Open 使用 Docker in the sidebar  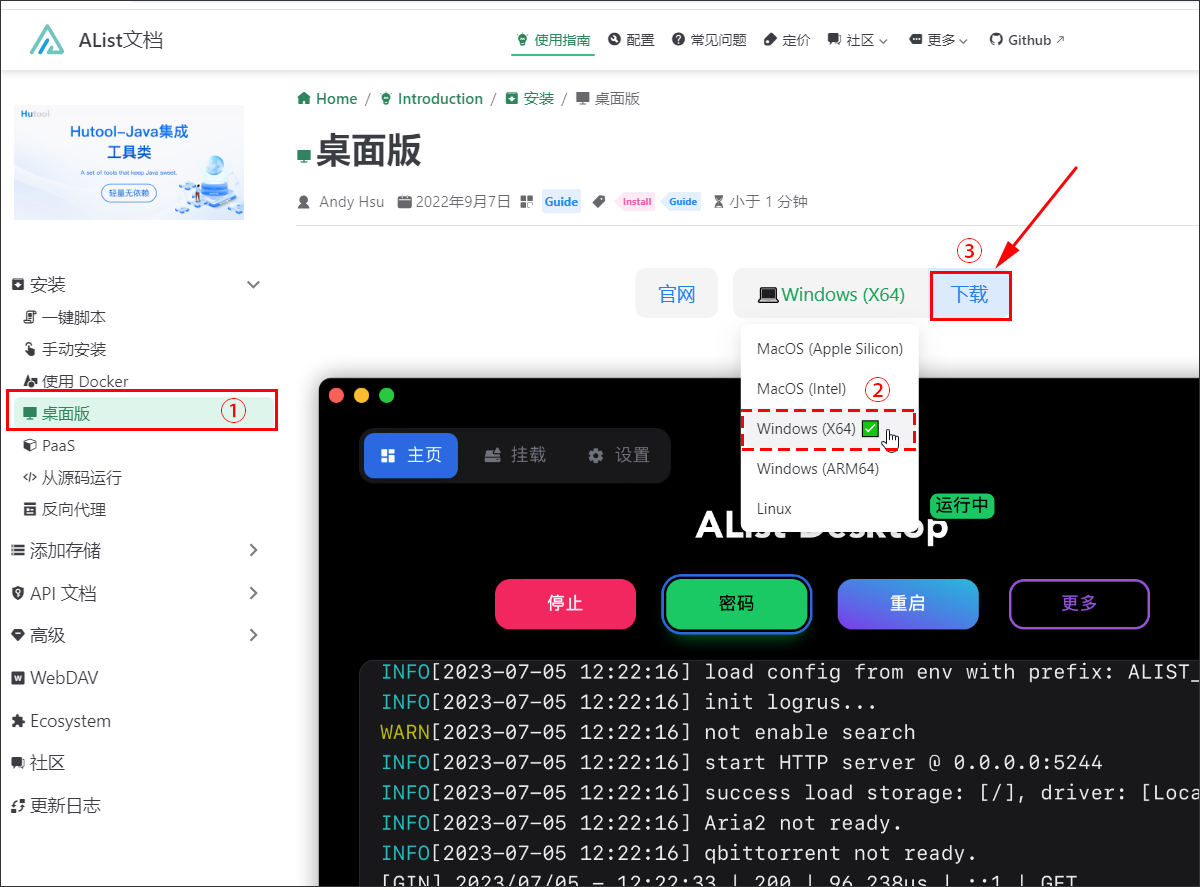tap(76, 381)
